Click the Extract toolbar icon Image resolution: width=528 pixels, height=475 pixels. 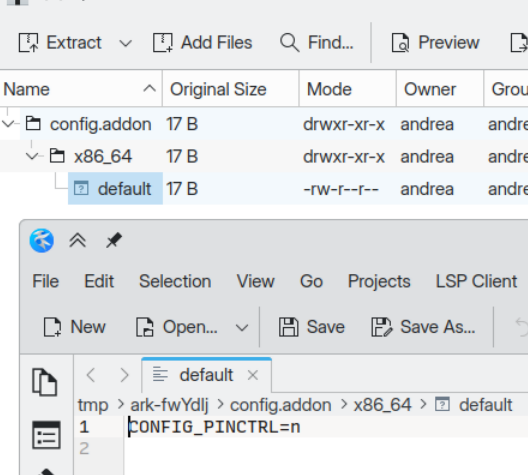click(x=28, y=43)
